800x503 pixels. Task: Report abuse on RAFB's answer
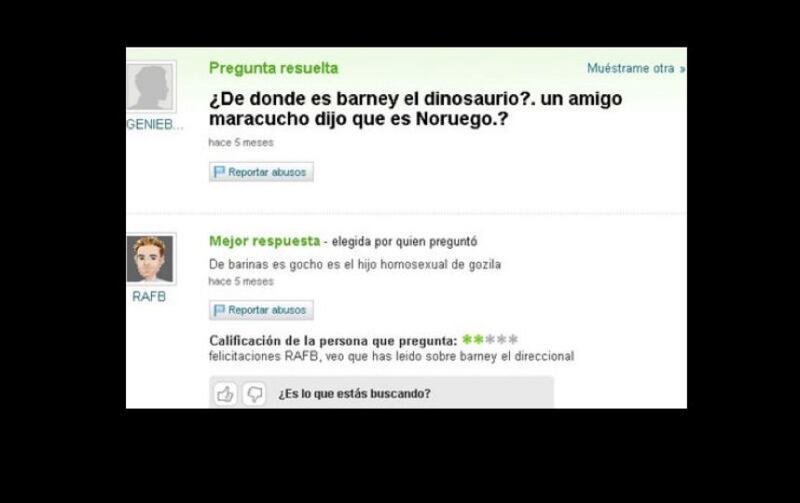tap(261, 310)
